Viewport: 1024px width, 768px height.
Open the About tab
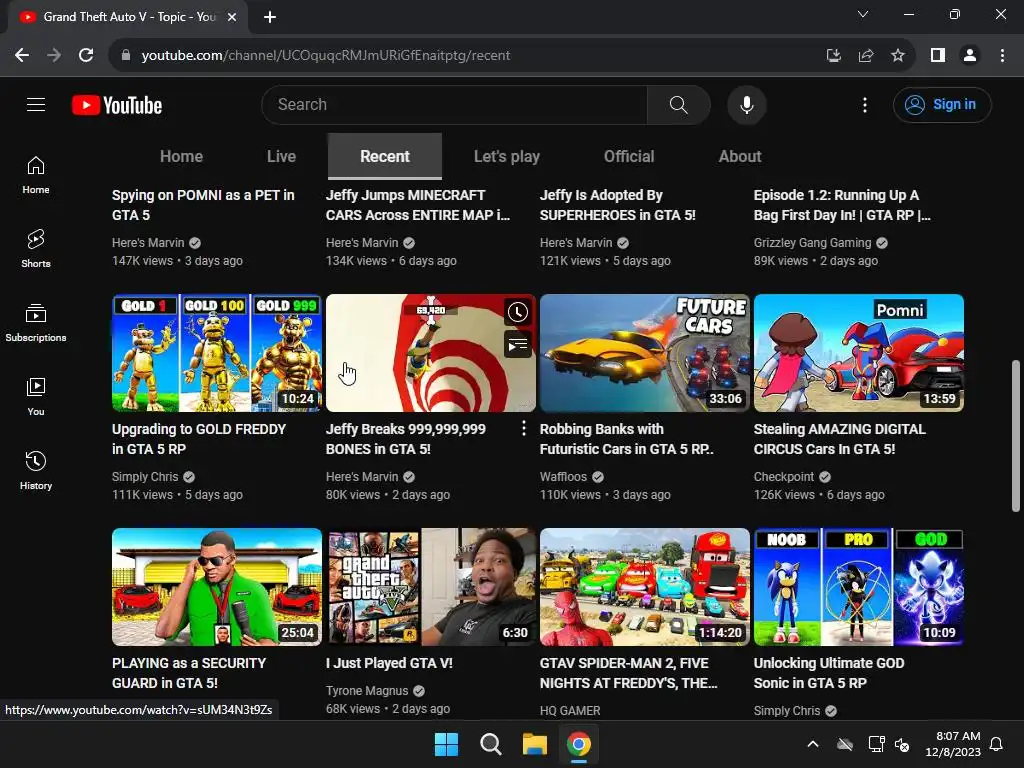(x=740, y=156)
